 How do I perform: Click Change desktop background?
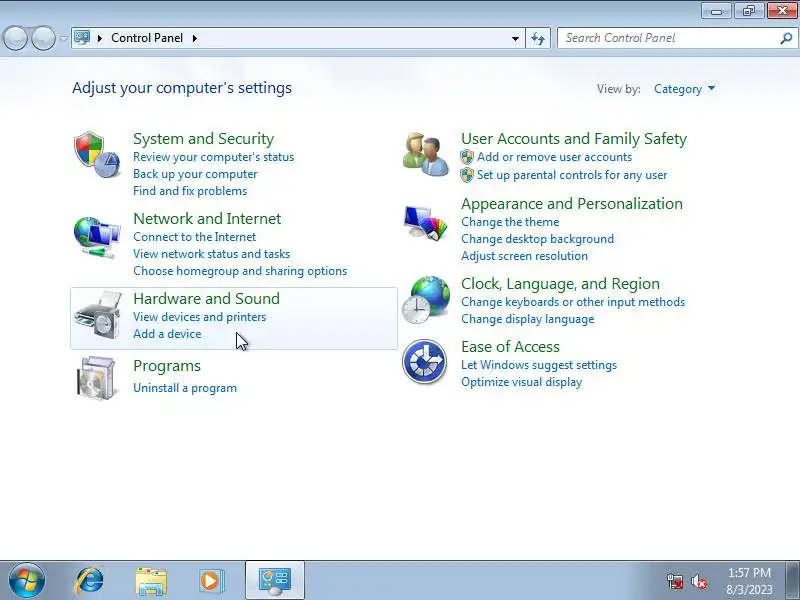(537, 239)
